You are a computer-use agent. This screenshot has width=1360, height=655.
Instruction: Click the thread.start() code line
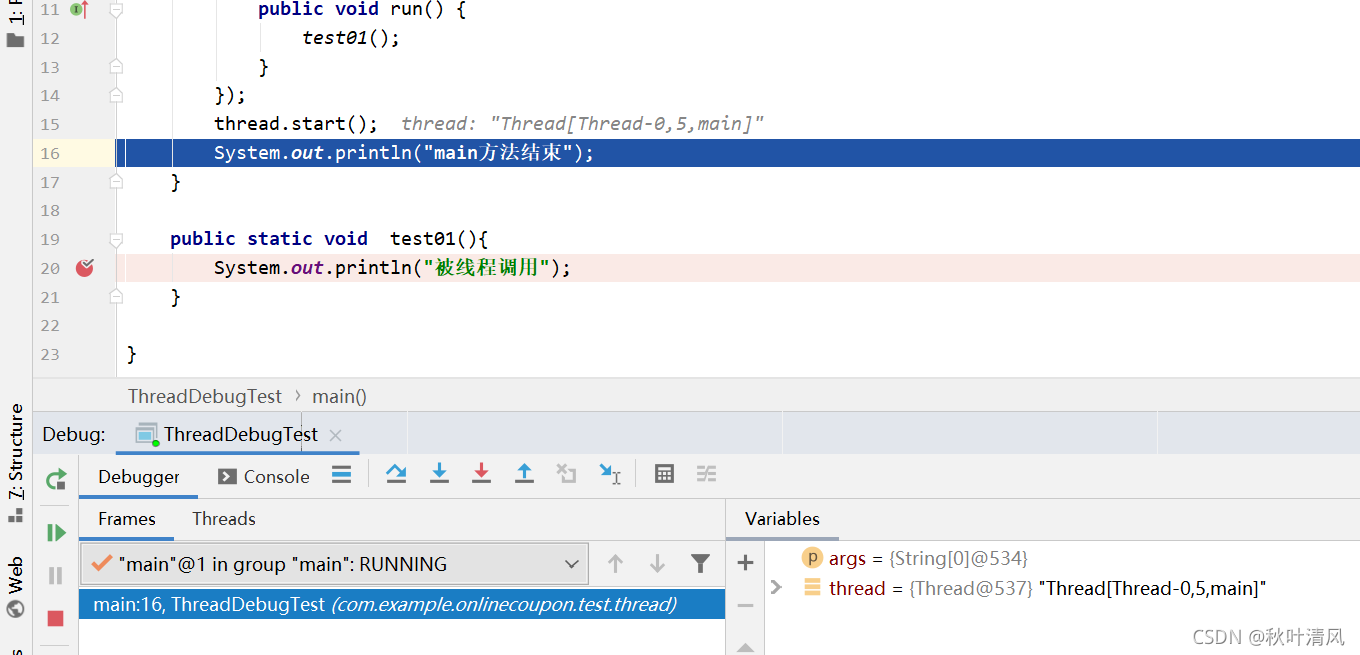click(296, 124)
